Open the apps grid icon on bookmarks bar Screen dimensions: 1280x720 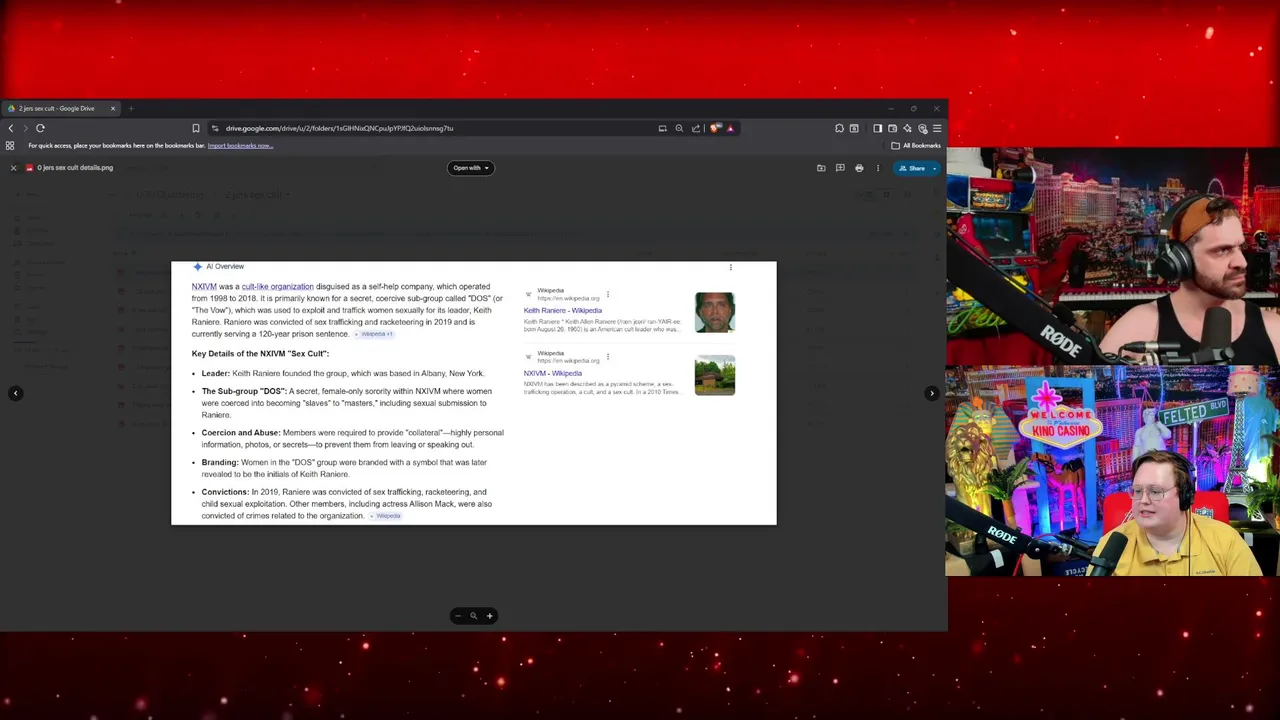(x=10, y=146)
